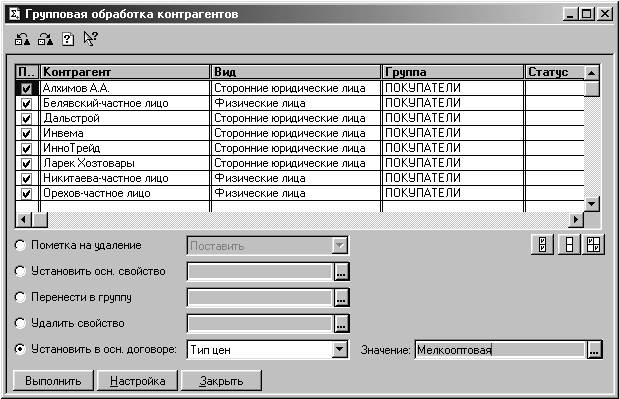Image resolution: width=619 pixels, height=399 pixels.
Task: Select the ИнноТрейд contractor cell
Action: pyautogui.click(x=125, y=148)
